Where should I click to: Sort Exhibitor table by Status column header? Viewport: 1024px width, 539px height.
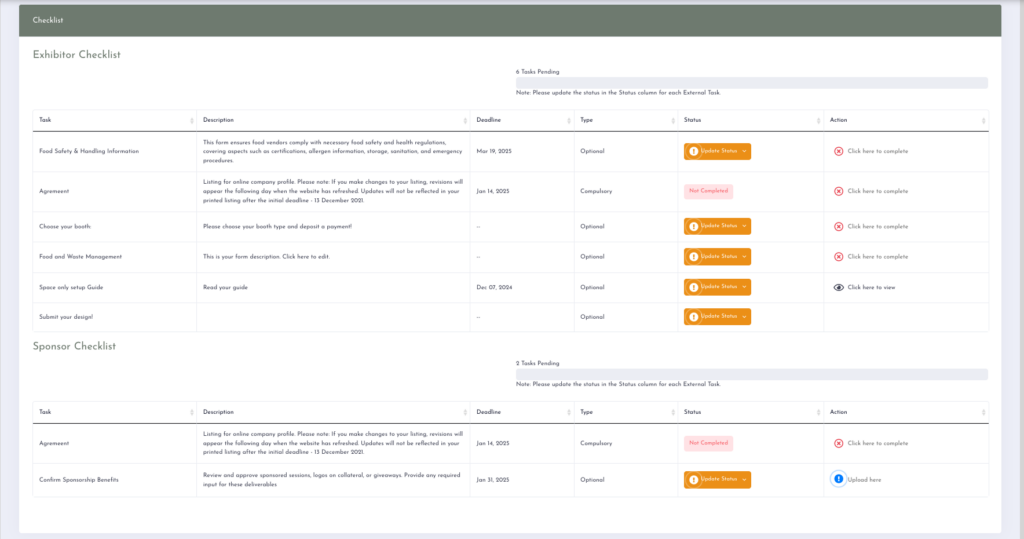coord(692,120)
